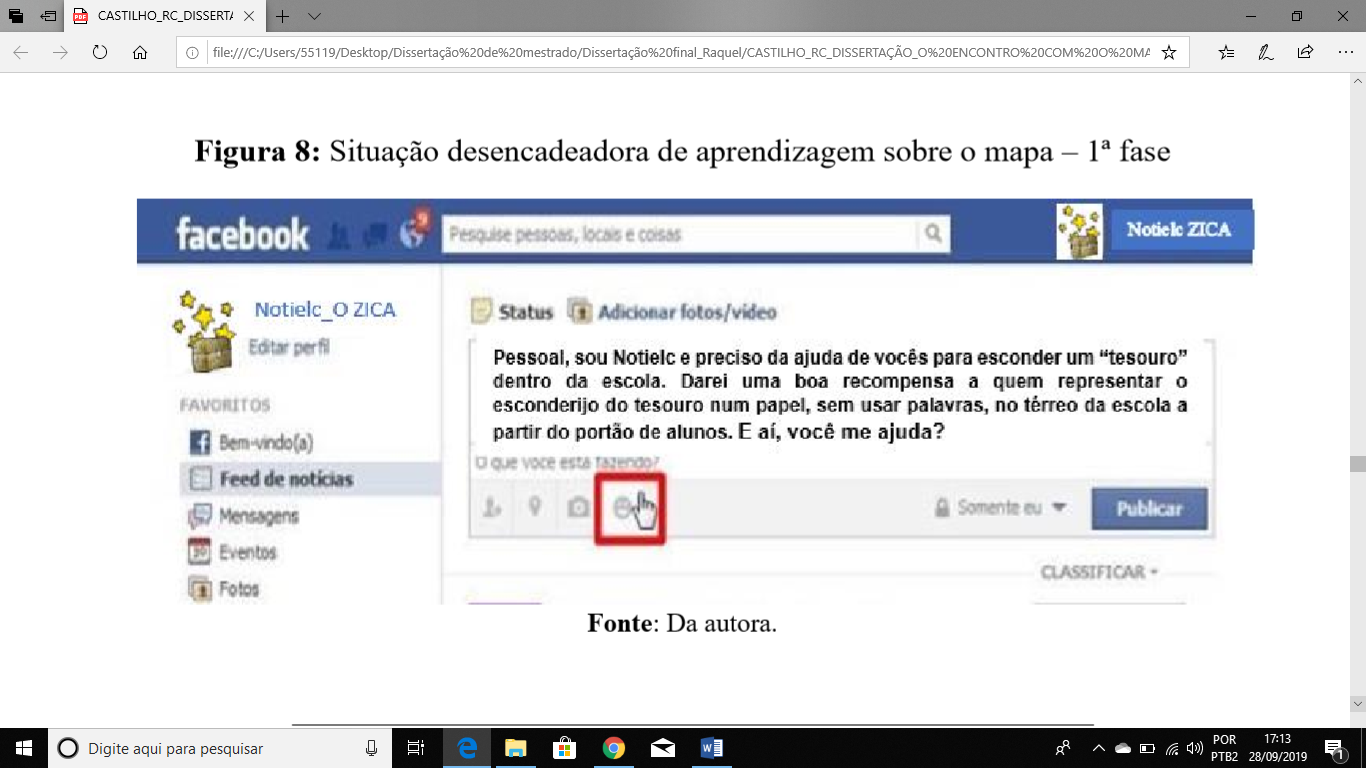
Task: Click the vertical scrollbar thumb
Action: pos(1357,464)
